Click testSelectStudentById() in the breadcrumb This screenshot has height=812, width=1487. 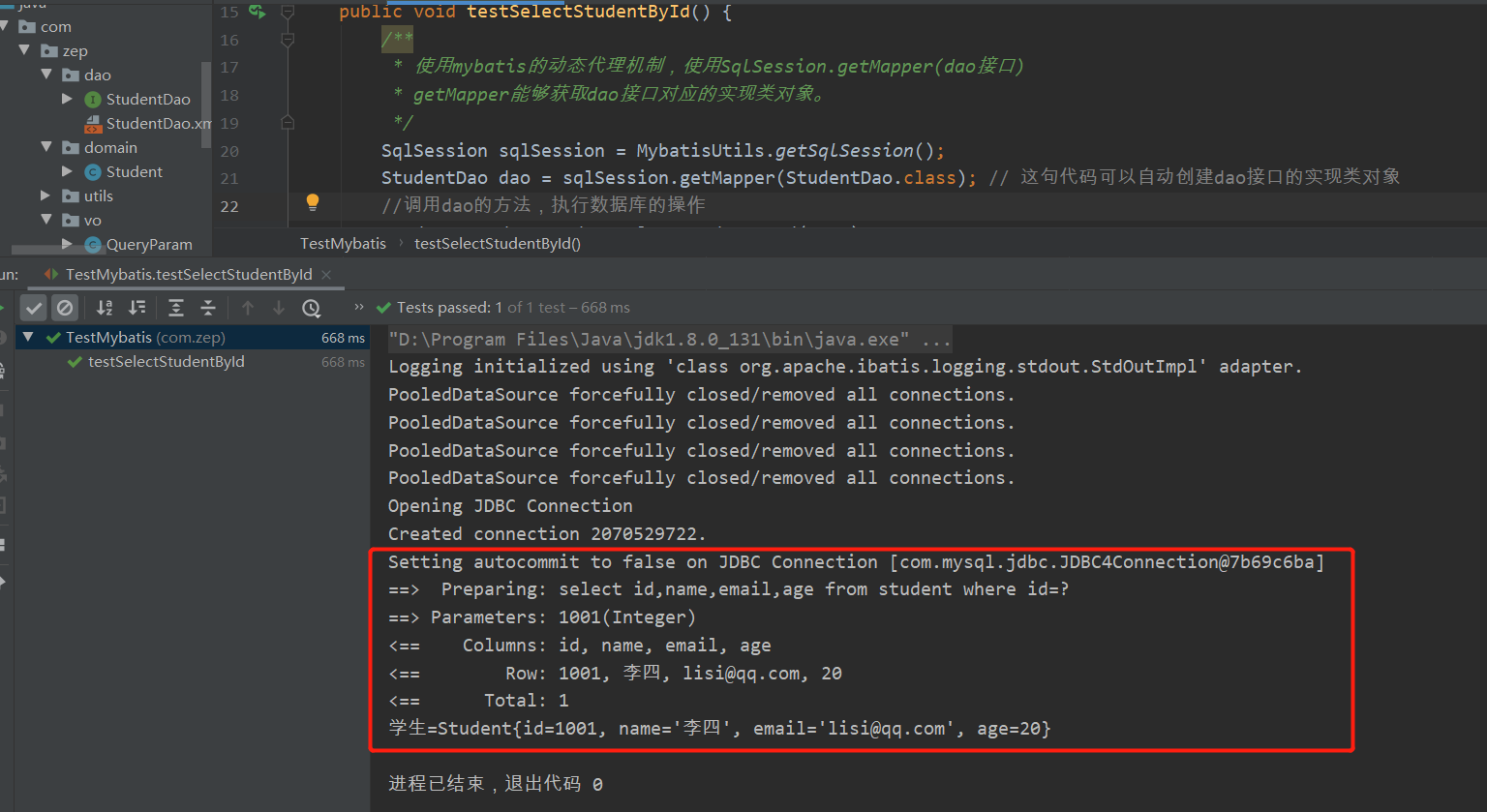[498, 244]
